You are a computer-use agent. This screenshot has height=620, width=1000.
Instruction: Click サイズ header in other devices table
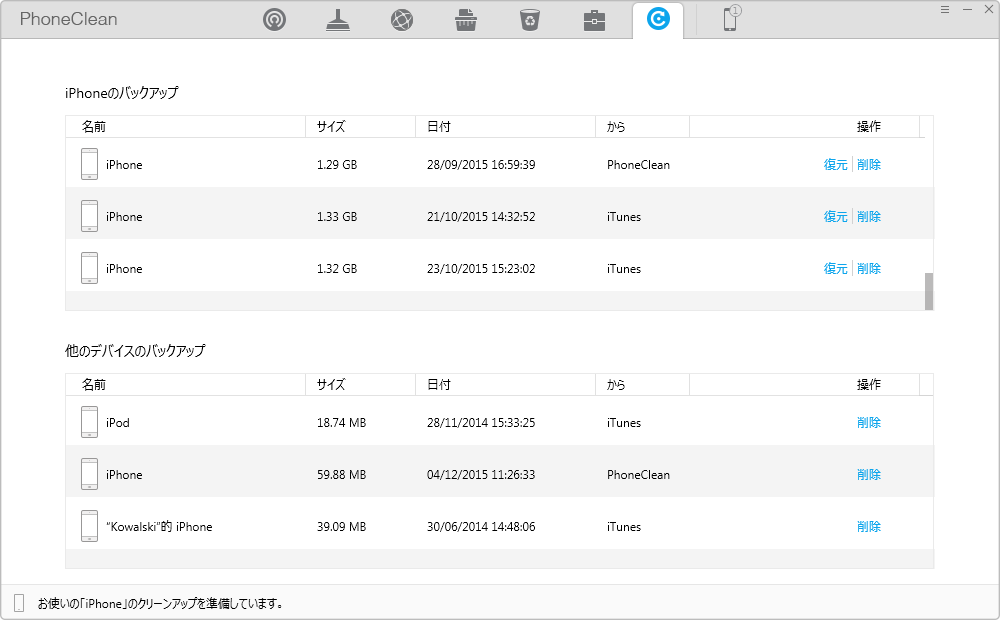coord(360,385)
